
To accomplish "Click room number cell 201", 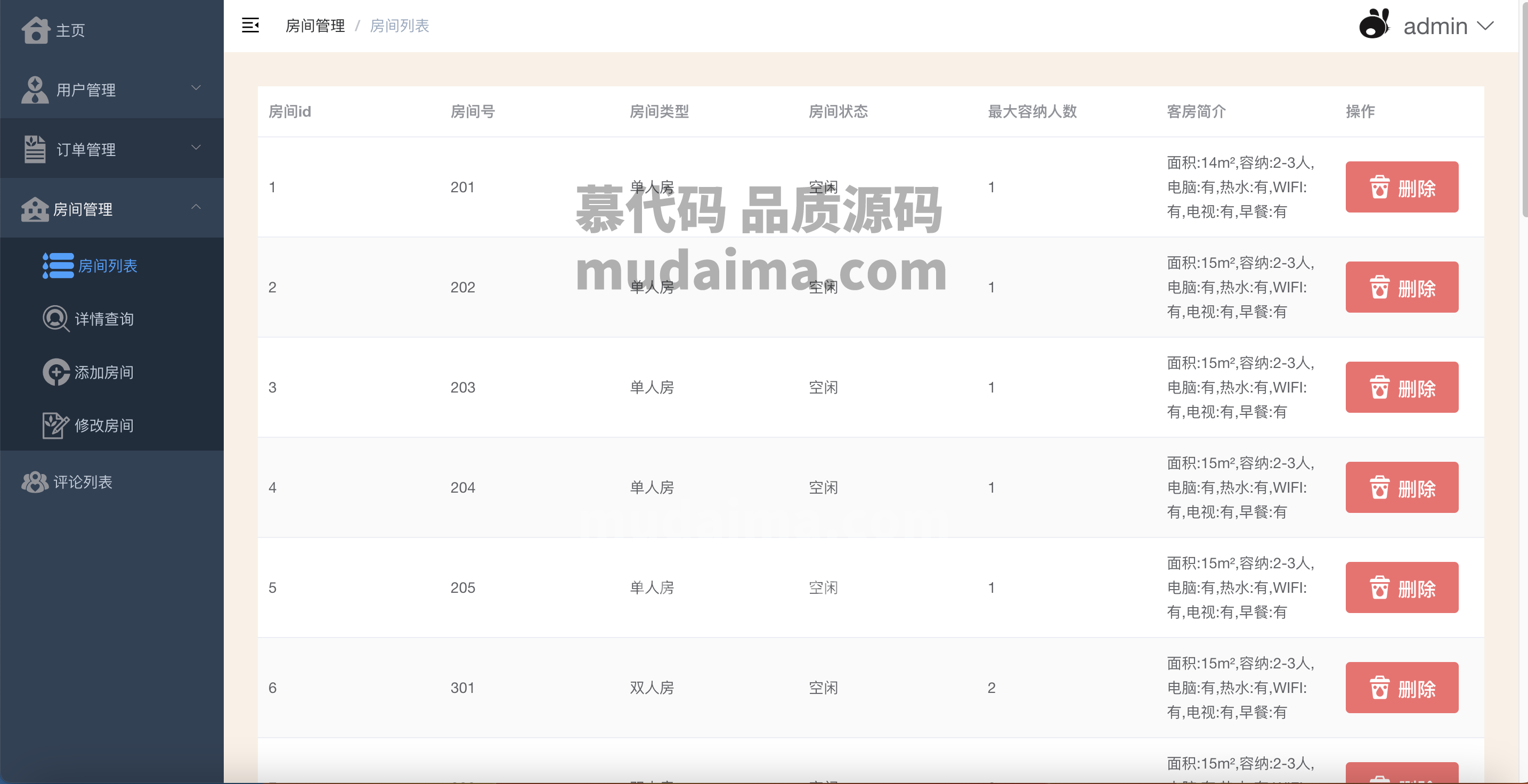I will (x=462, y=187).
